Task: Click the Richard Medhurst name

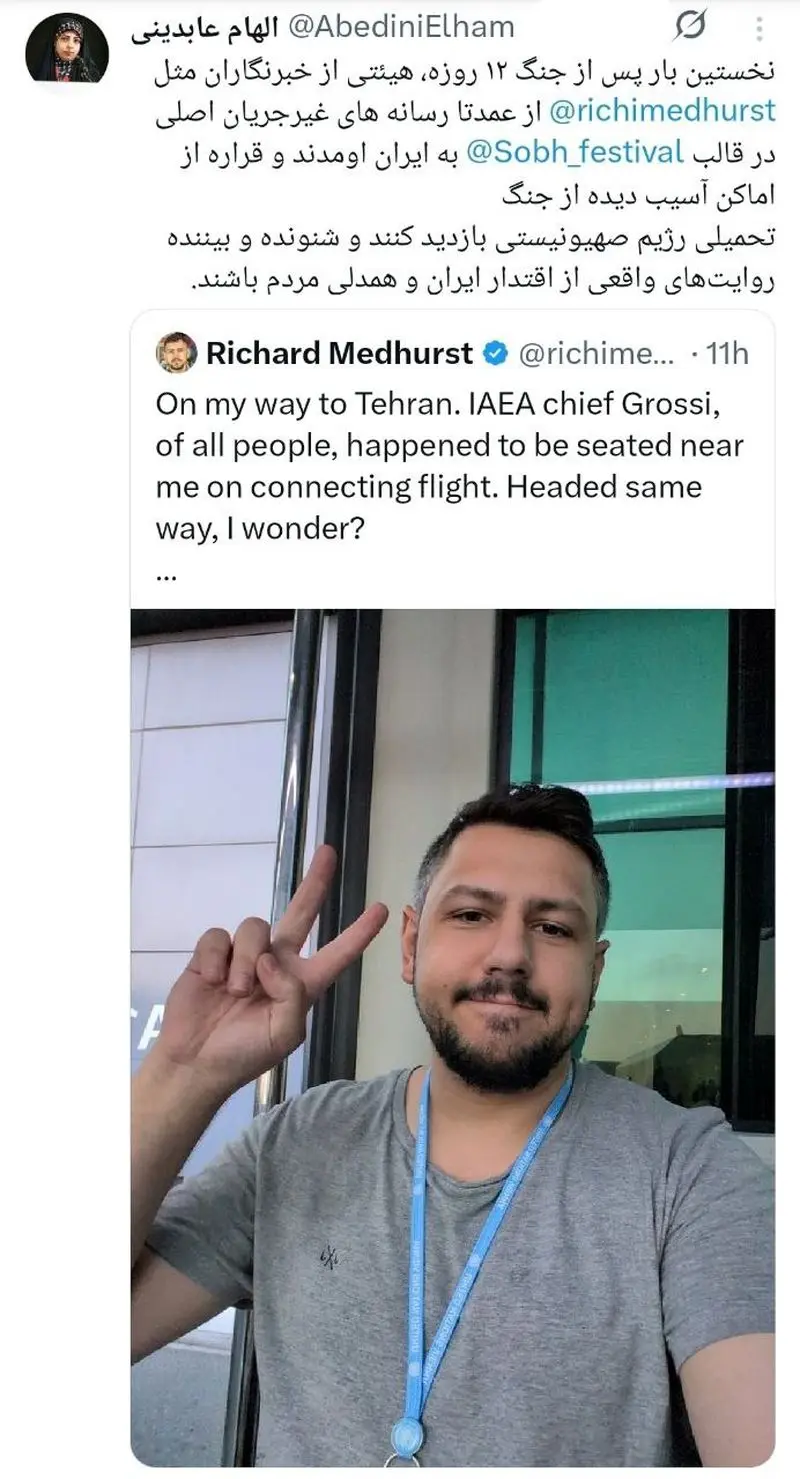Action: pos(339,353)
